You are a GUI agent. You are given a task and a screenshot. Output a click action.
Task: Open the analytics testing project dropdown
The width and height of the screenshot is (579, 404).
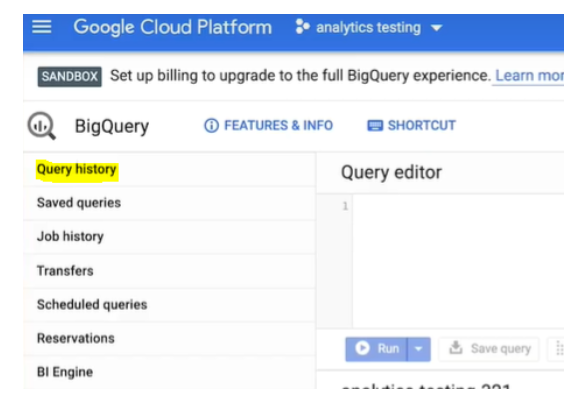380,28
